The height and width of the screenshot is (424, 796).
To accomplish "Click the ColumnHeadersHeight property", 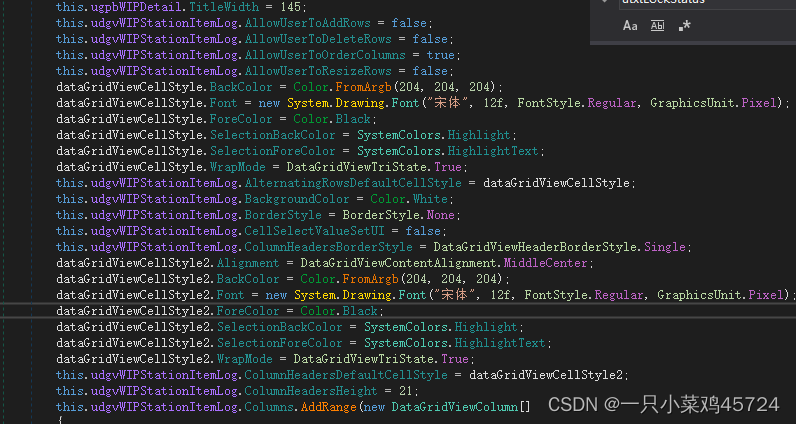I will click(311, 391).
